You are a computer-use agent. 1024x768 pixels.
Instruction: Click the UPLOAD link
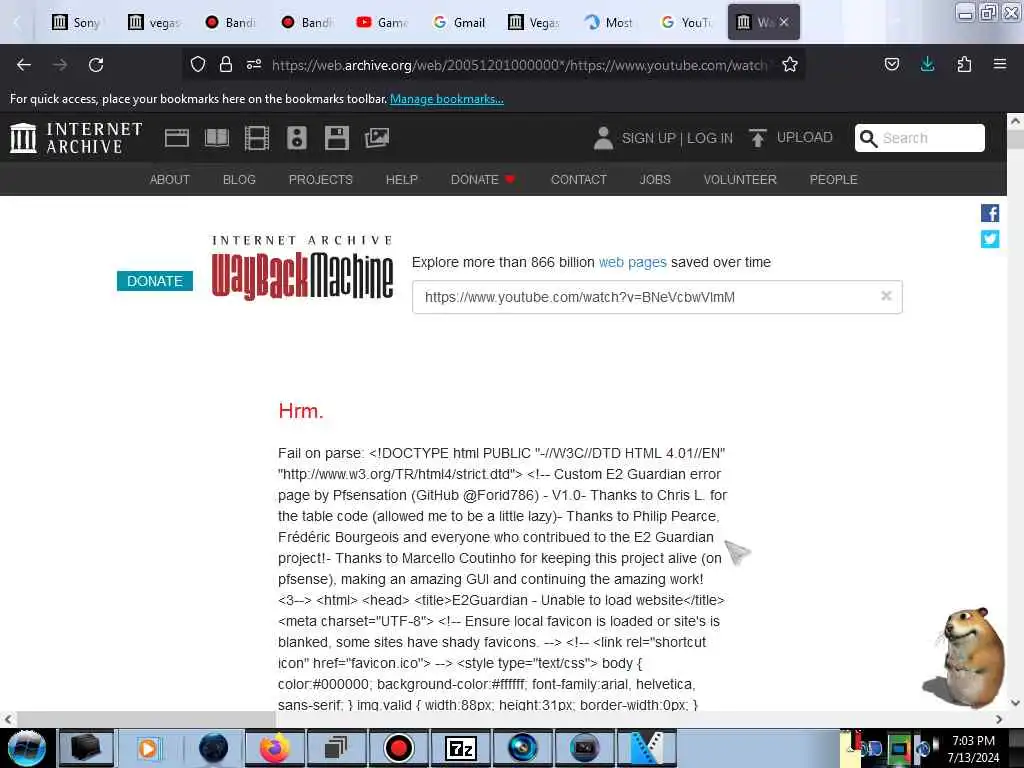point(805,137)
